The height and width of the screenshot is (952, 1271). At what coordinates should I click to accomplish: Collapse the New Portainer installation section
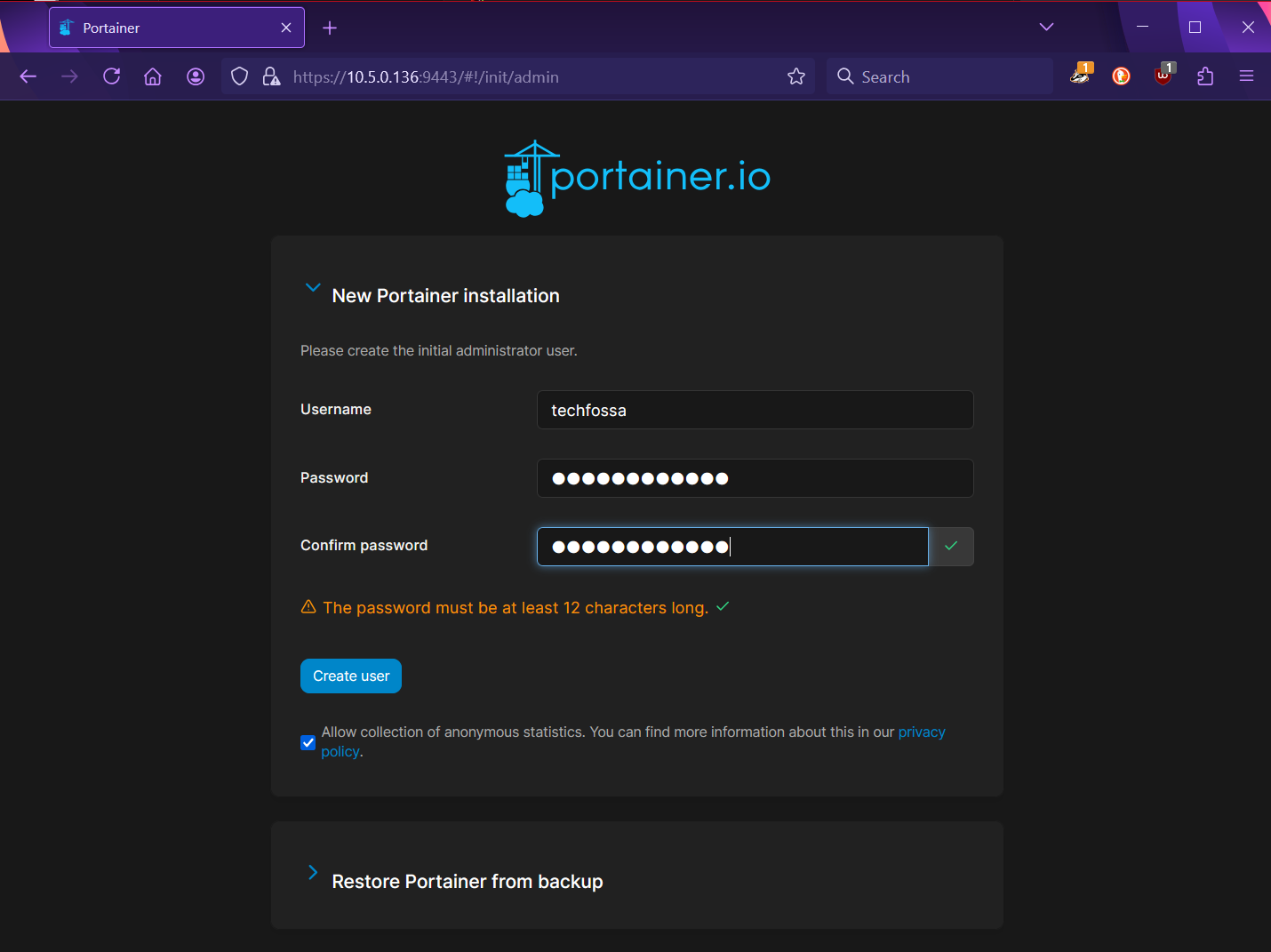point(313,288)
